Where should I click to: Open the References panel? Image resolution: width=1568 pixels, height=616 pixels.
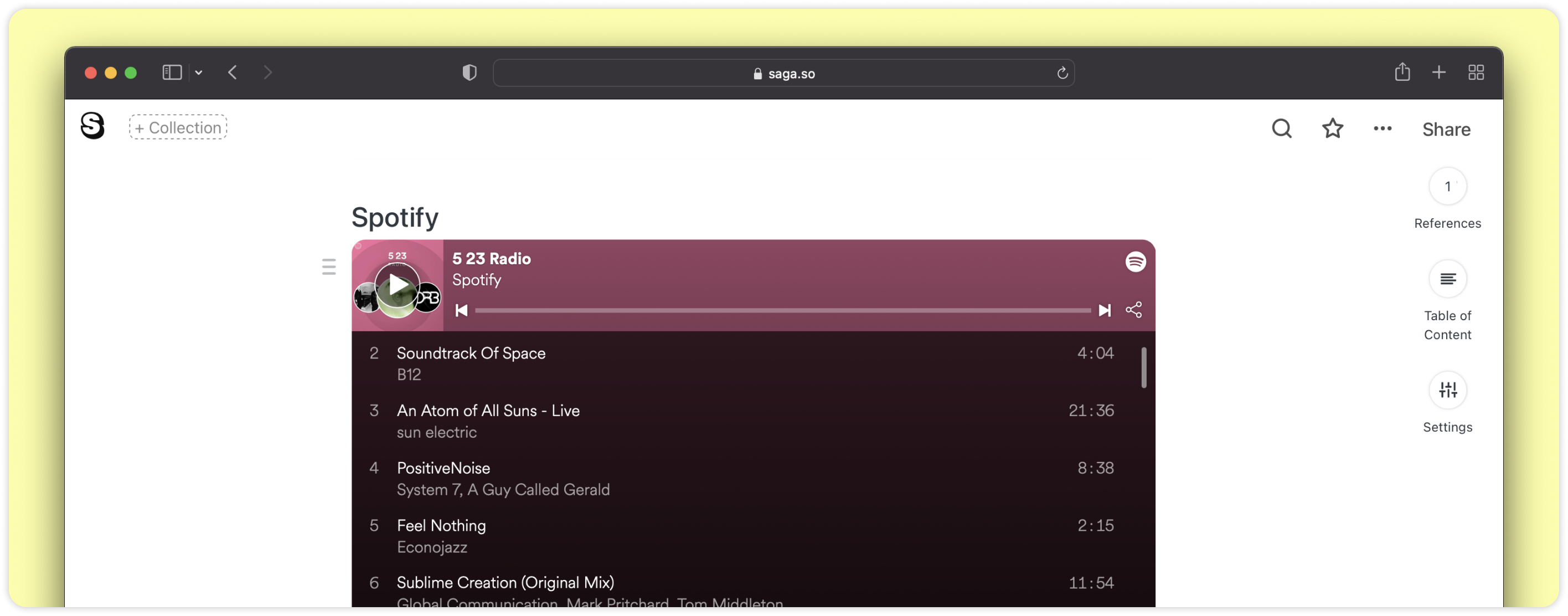[x=1447, y=187]
